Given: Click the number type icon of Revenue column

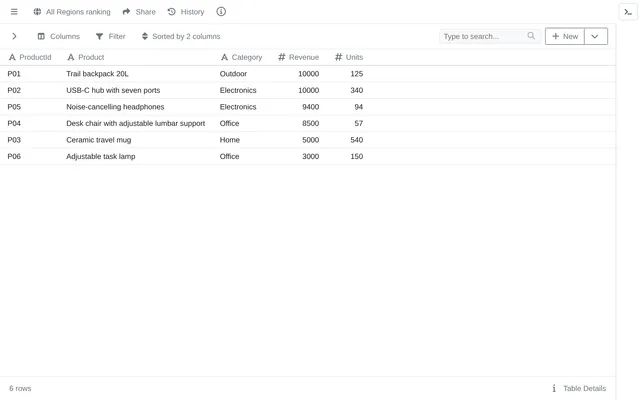Looking at the screenshot, I should point(282,57).
